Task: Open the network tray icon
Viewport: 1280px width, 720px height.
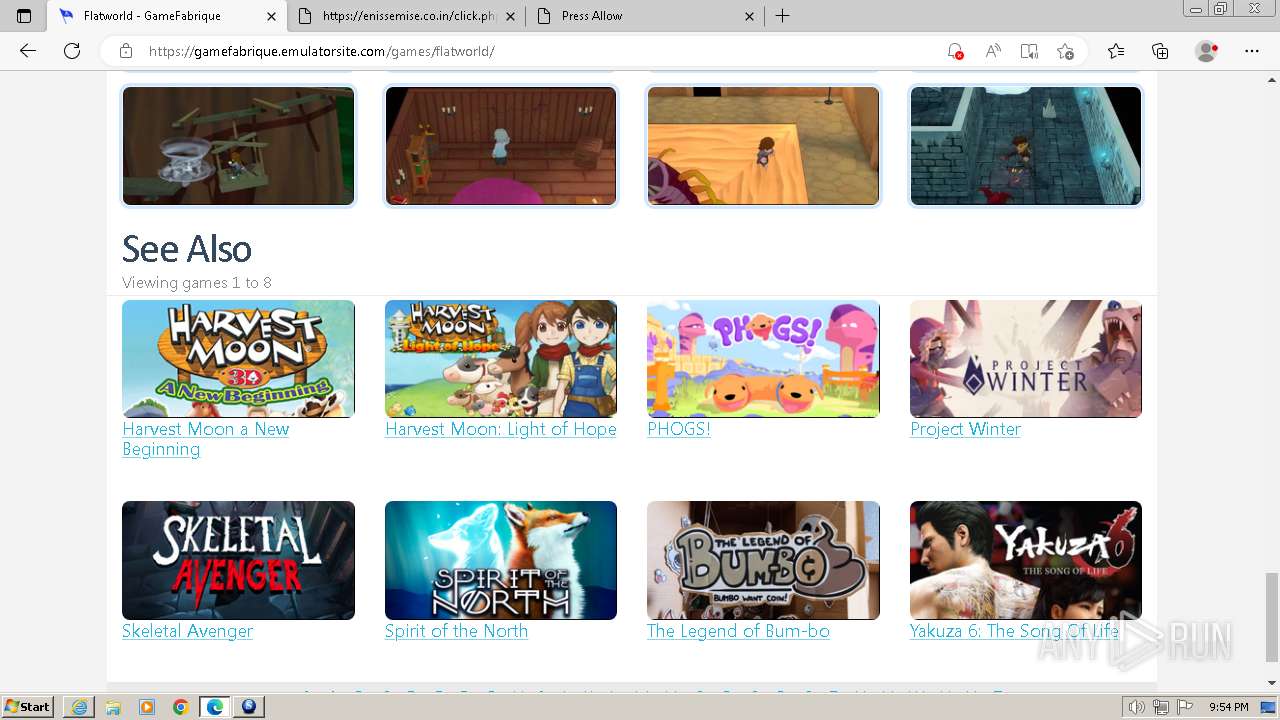Action: [1160, 707]
